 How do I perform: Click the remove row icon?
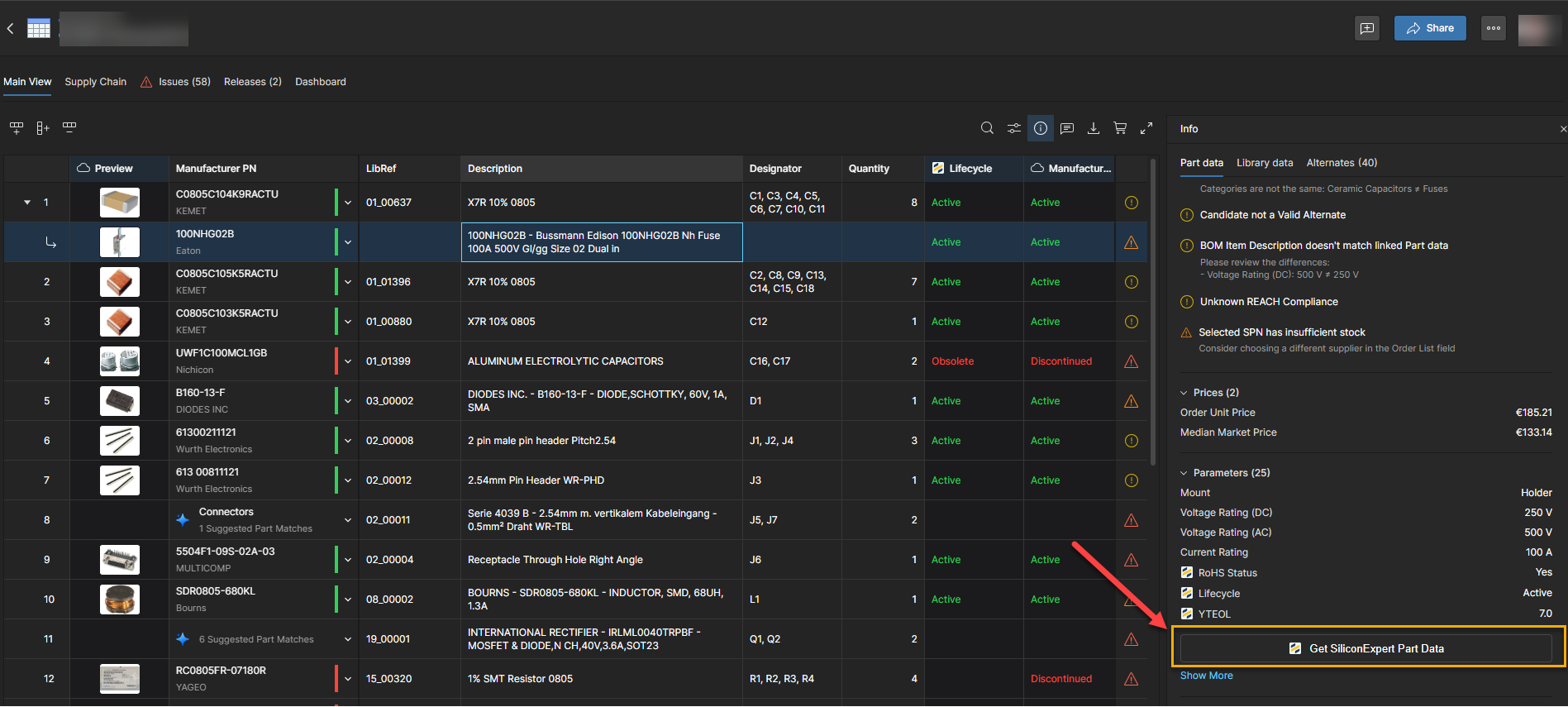69,128
